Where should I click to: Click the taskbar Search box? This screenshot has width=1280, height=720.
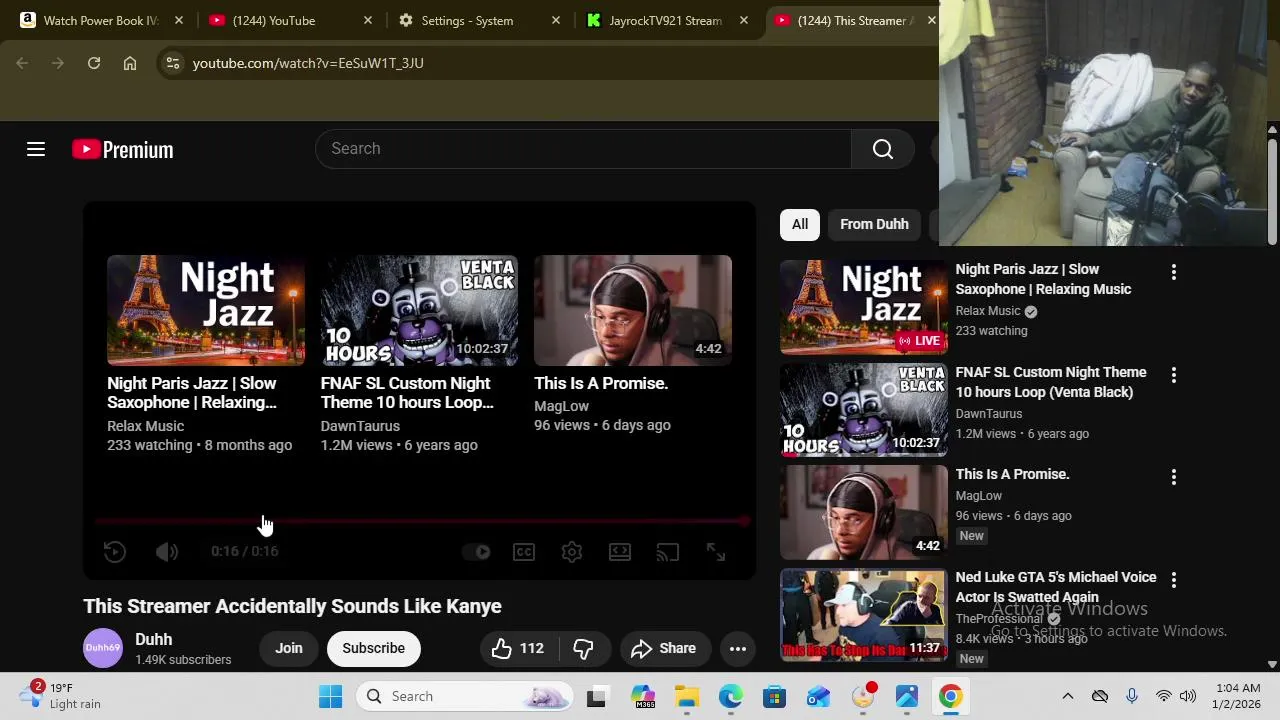pos(464,696)
